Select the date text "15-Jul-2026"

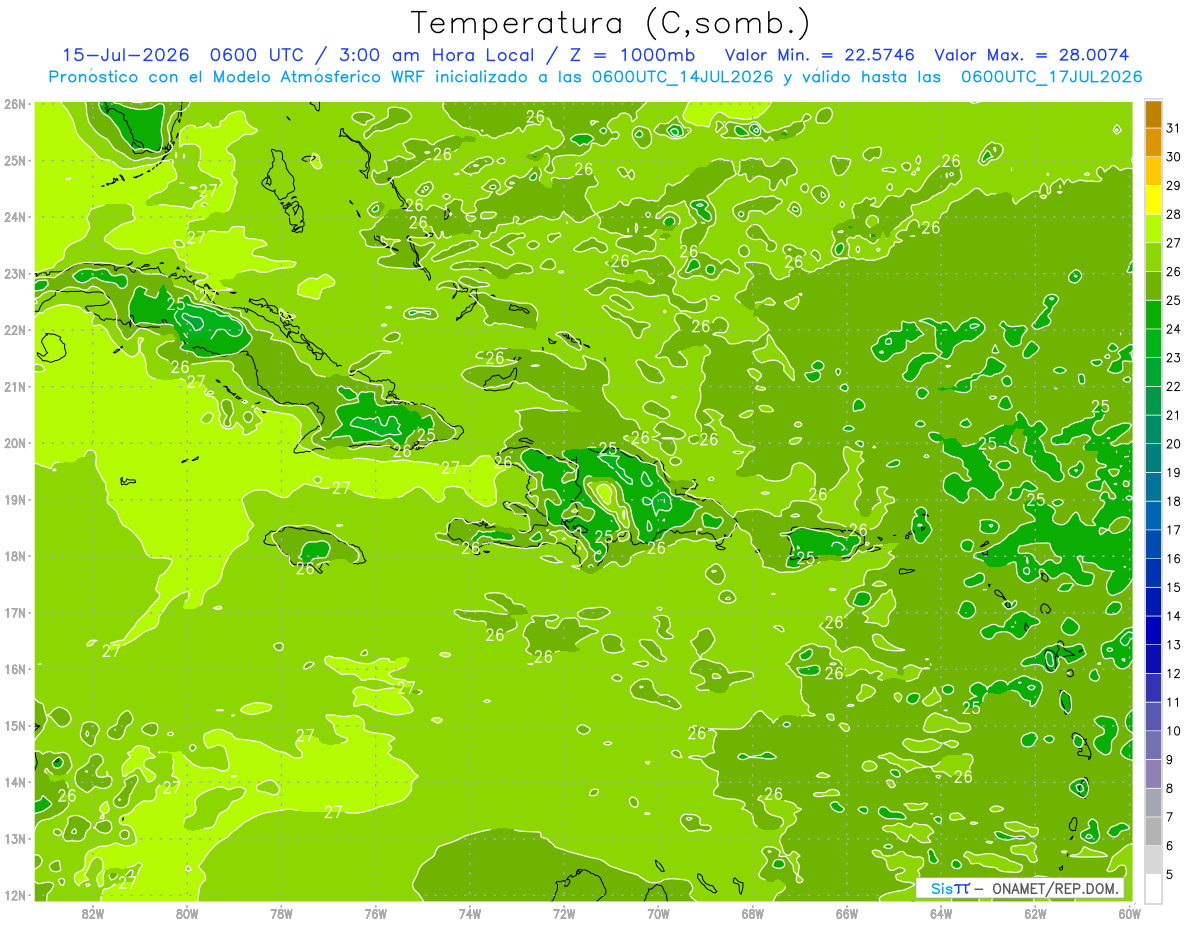[126, 55]
